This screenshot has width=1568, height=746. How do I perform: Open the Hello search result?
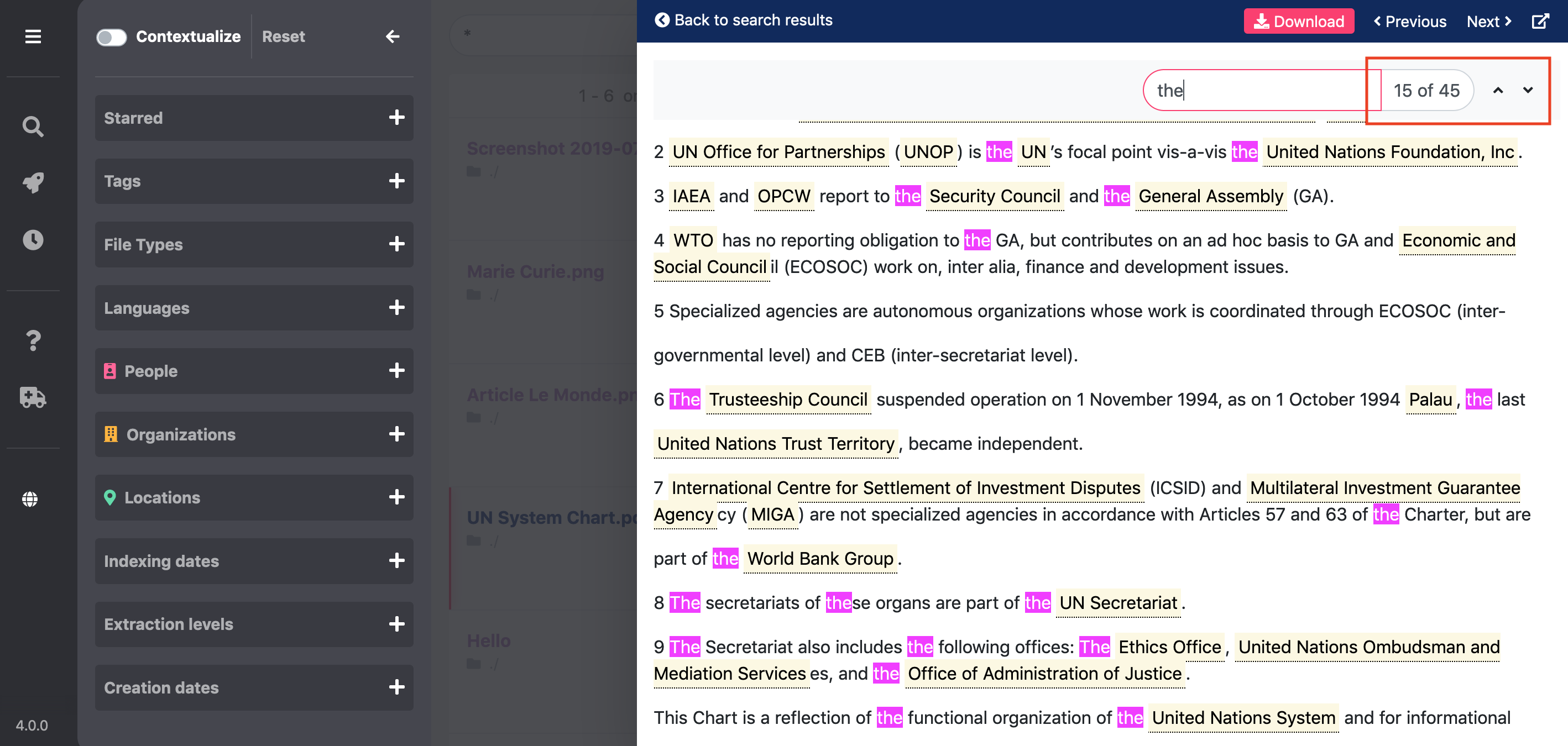point(489,640)
